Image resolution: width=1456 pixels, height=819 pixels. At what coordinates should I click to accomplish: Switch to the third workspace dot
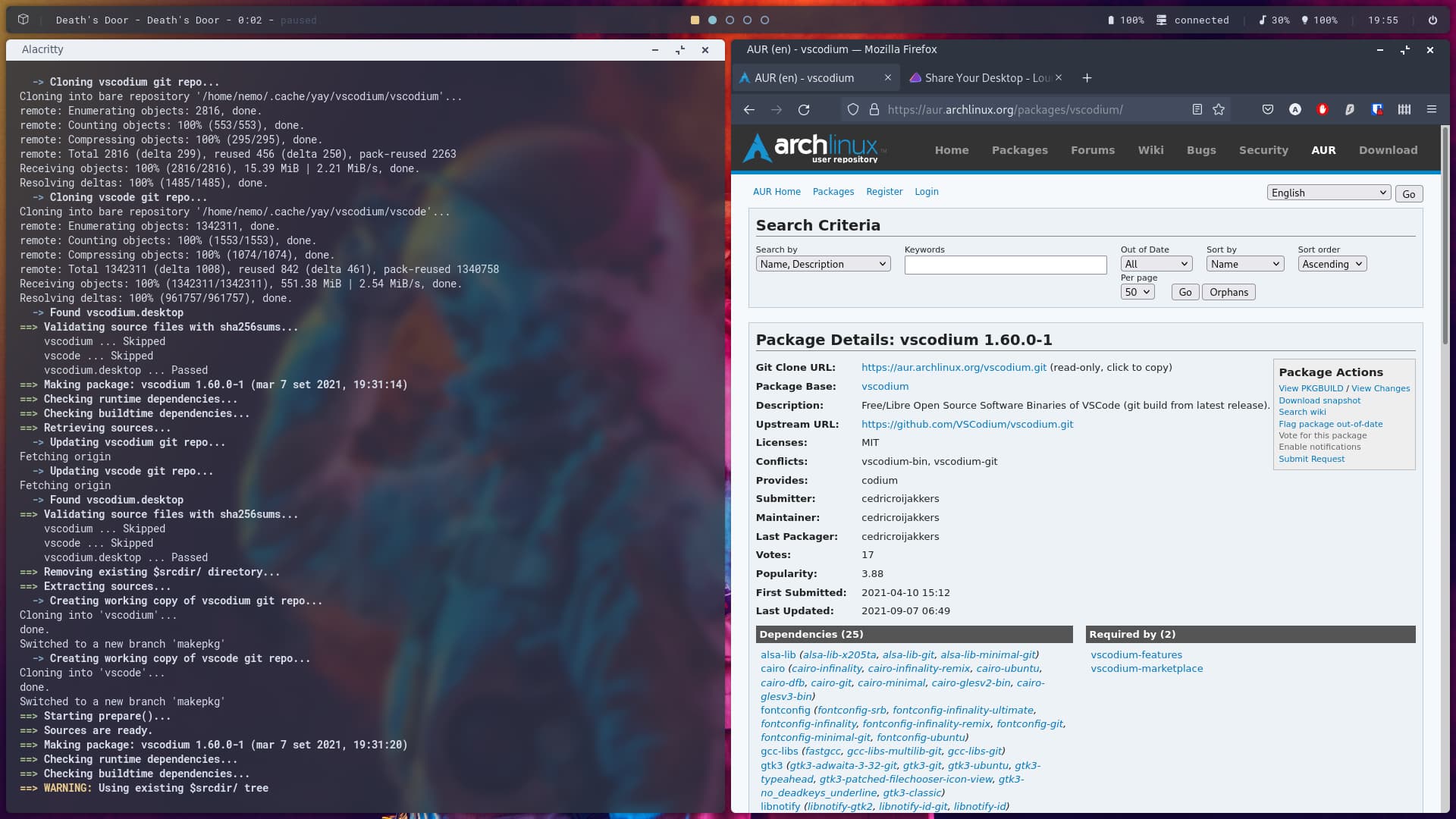[730, 20]
